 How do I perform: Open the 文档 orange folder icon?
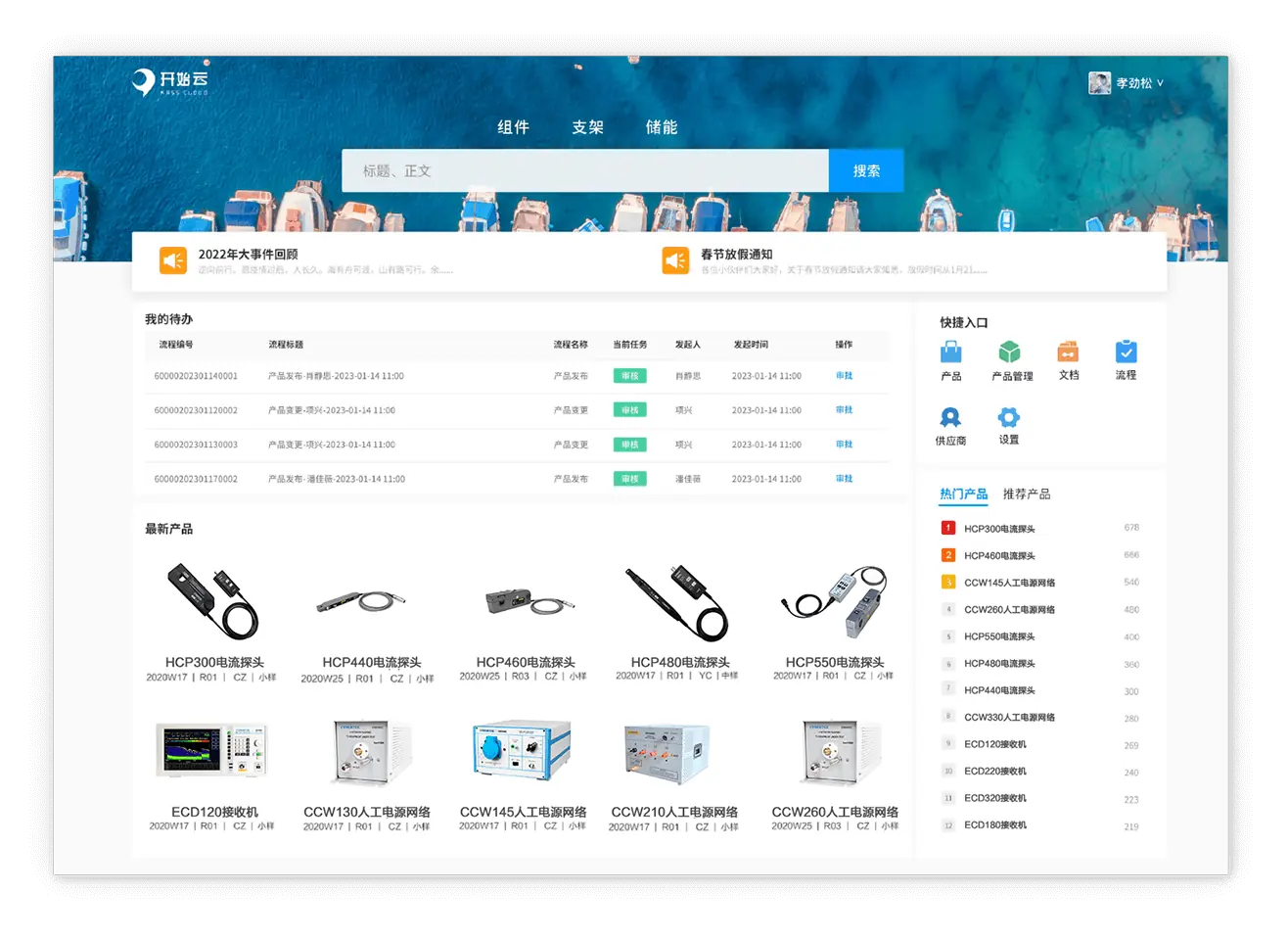(x=1068, y=352)
